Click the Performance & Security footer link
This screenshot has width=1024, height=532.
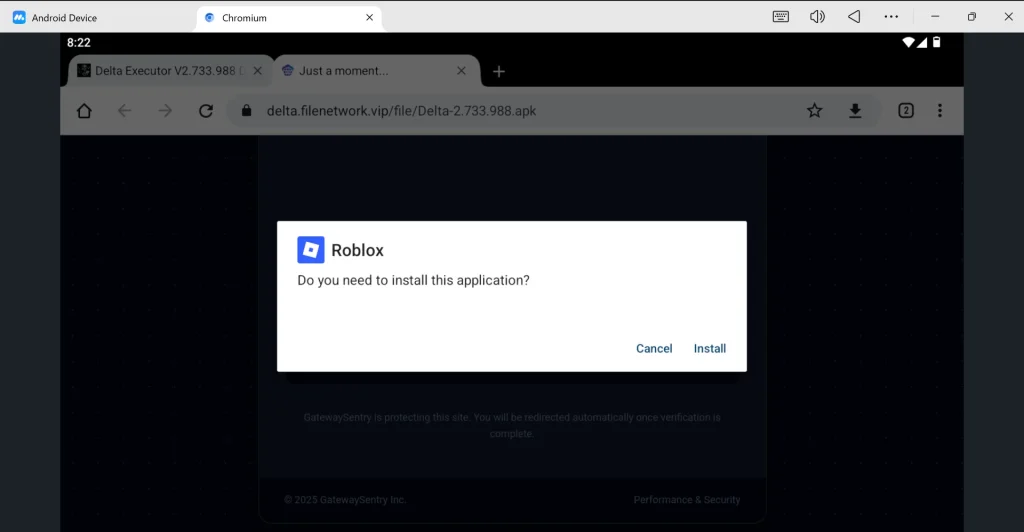pos(686,500)
